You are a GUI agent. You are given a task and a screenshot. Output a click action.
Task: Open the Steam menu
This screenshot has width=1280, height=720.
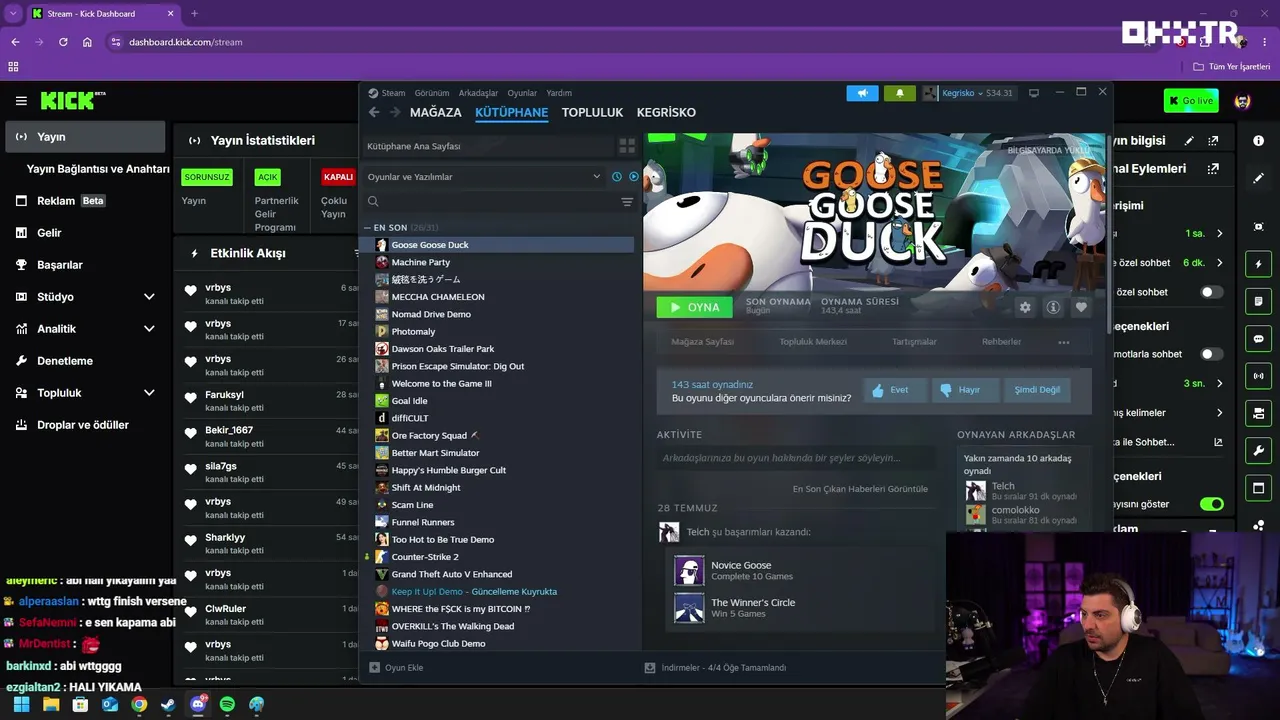pos(386,93)
